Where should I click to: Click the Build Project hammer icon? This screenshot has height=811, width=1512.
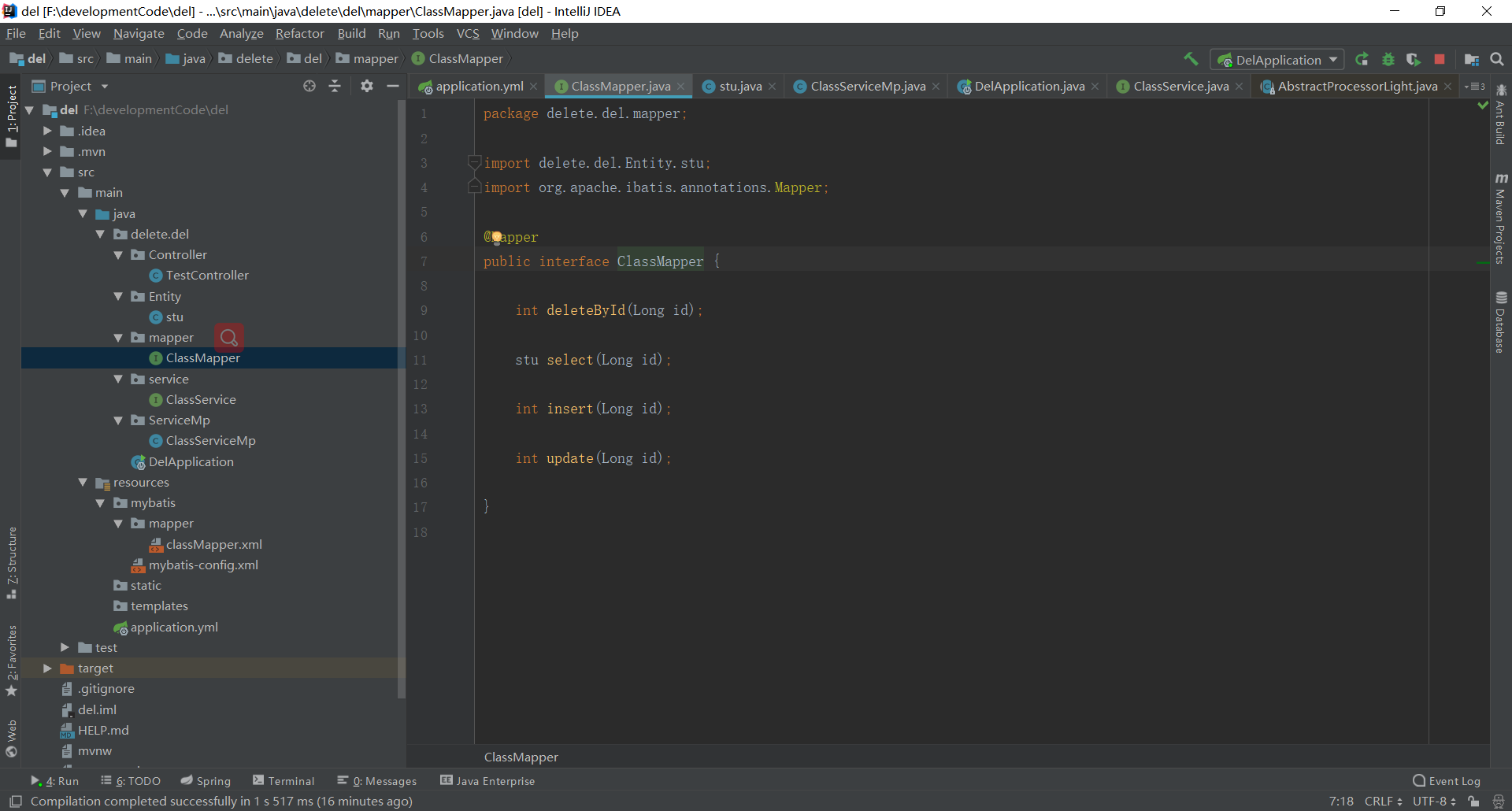[1191, 59]
